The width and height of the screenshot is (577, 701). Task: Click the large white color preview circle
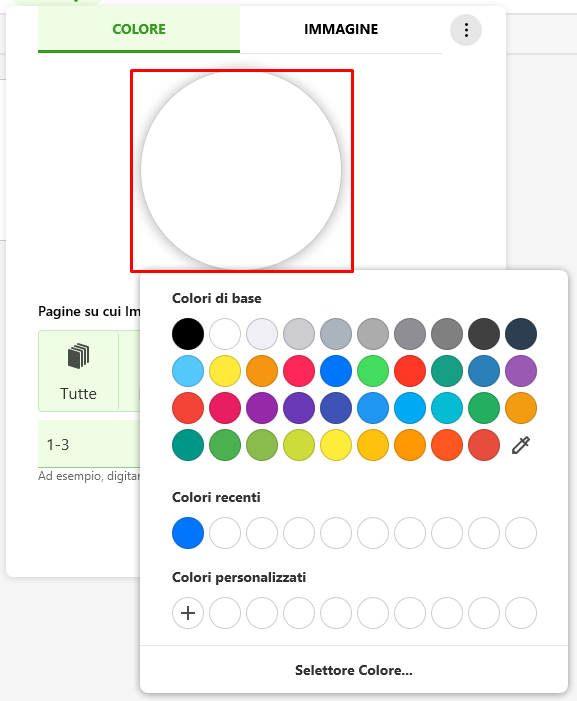[x=241, y=170]
